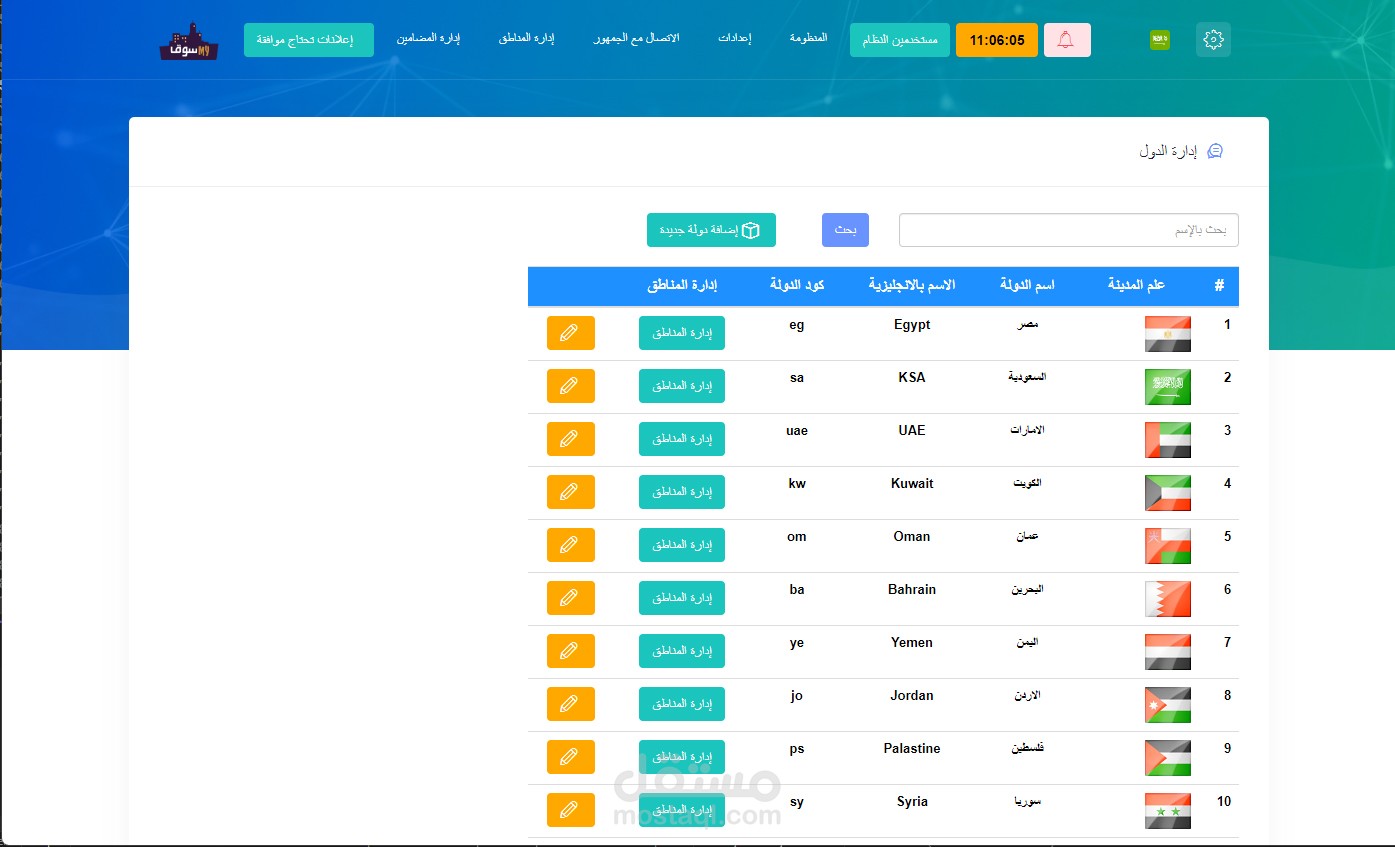This screenshot has height=847, width=1395.
Task: Select the "Kuwait" English name cell
Action: pyautogui.click(x=912, y=484)
